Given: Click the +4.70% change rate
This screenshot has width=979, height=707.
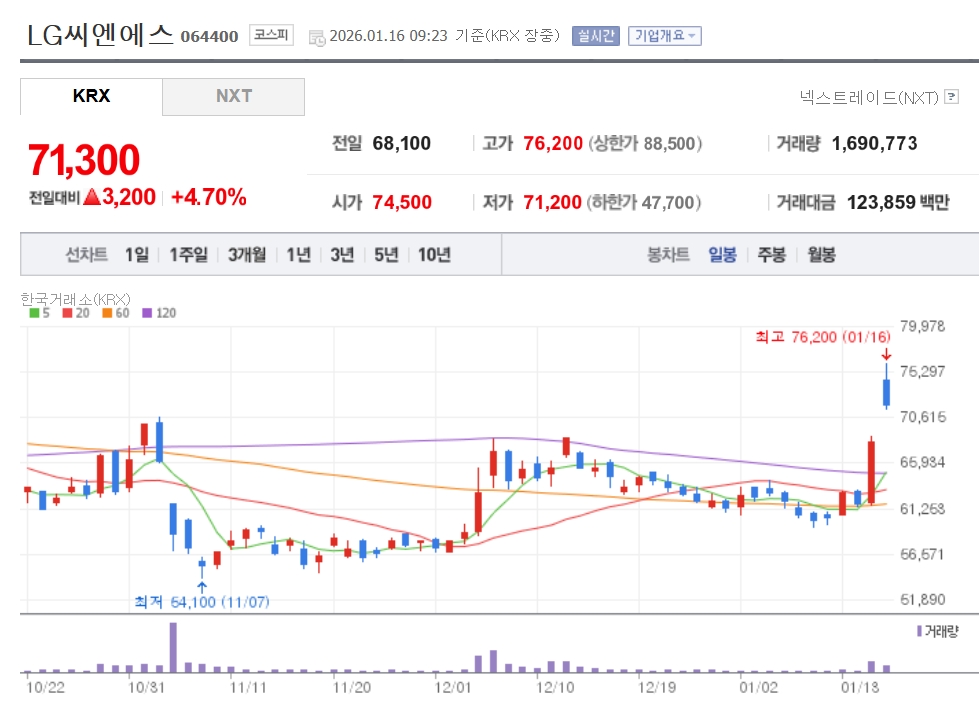Looking at the screenshot, I should pos(209,197).
